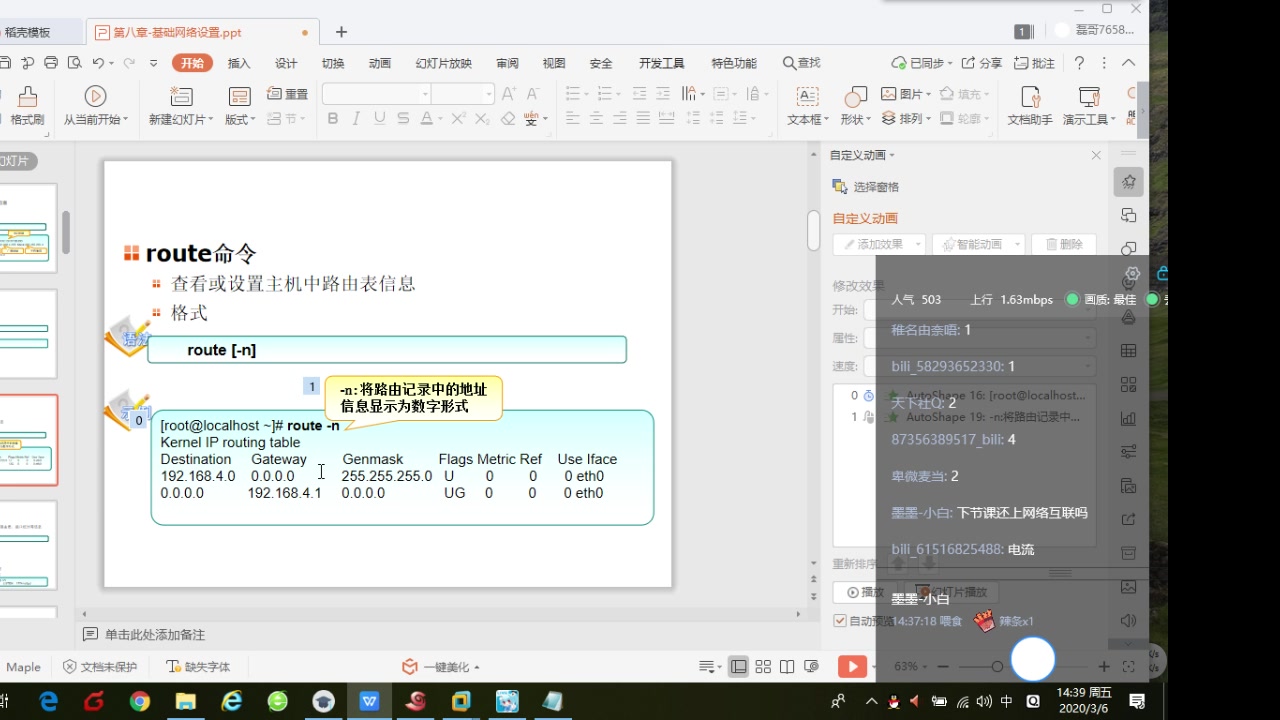Toggle the 自动预定 feeding checkbox
The width and height of the screenshot is (1280, 720).
tap(840, 621)
